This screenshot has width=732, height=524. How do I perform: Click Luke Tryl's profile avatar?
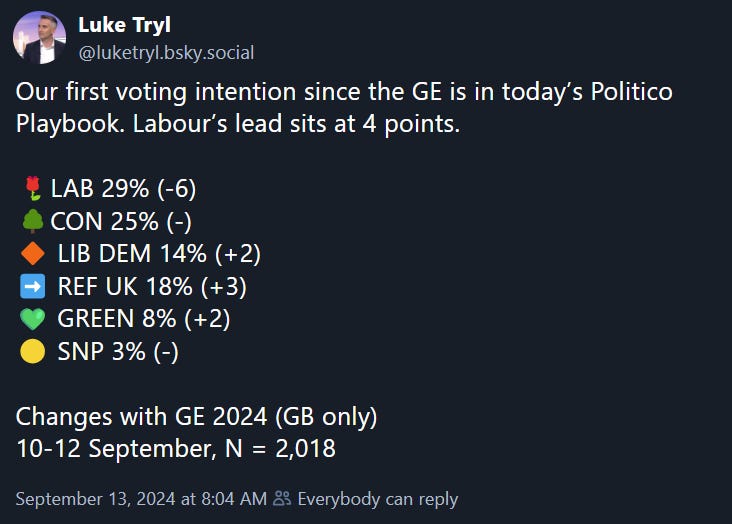tap(39, 39)
